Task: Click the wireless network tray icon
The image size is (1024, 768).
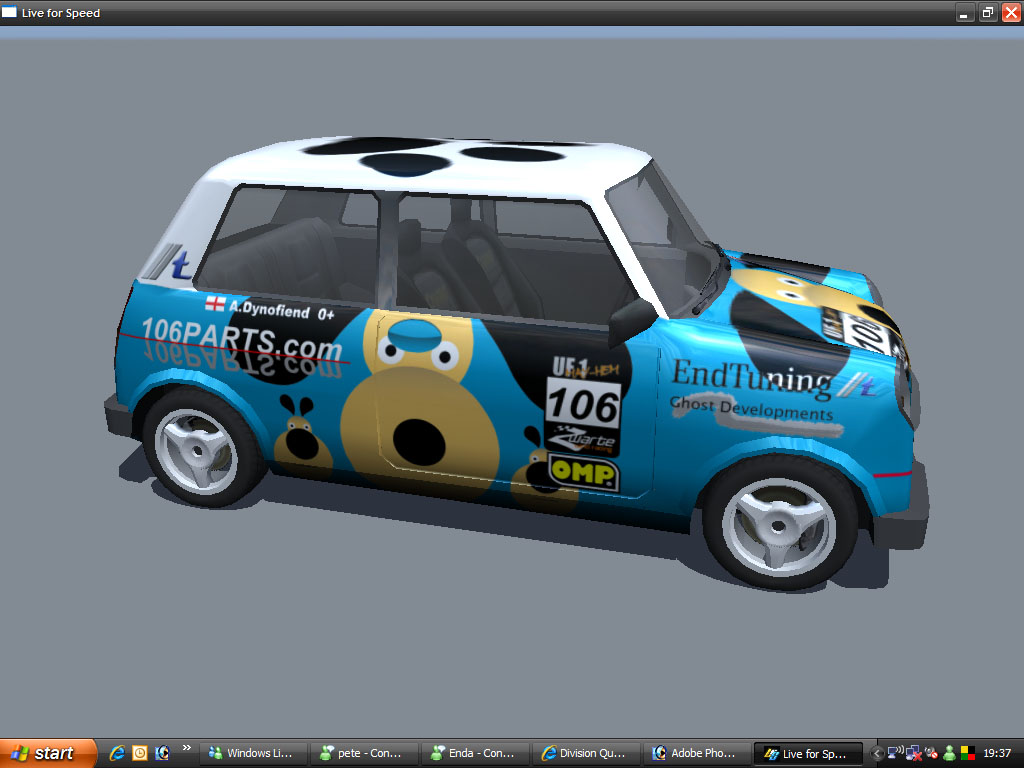Action: click(895, 753)
